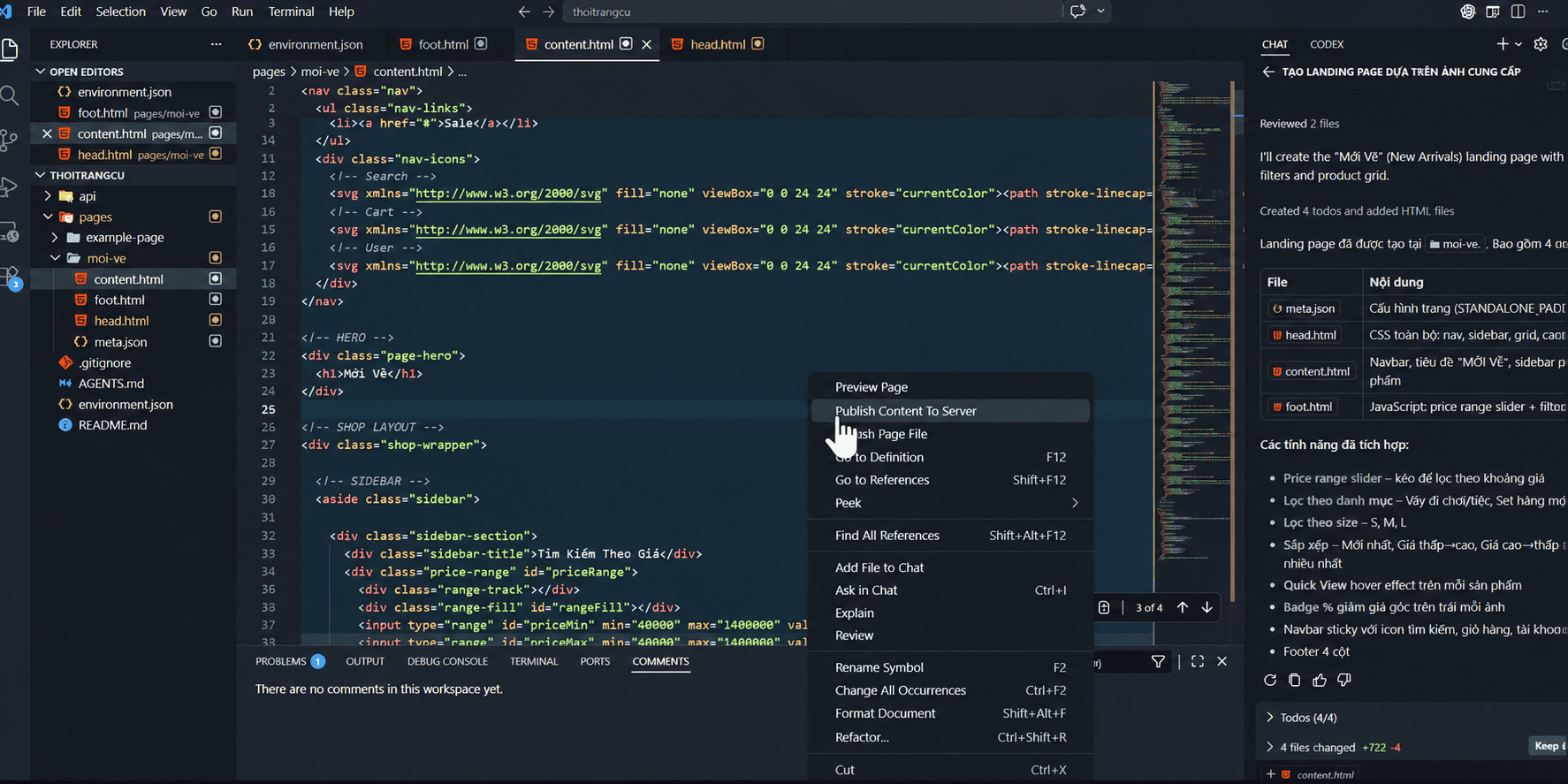1568x784 pixels.
Task: Collapse the Open Editors section
Action: pos(40,72)
